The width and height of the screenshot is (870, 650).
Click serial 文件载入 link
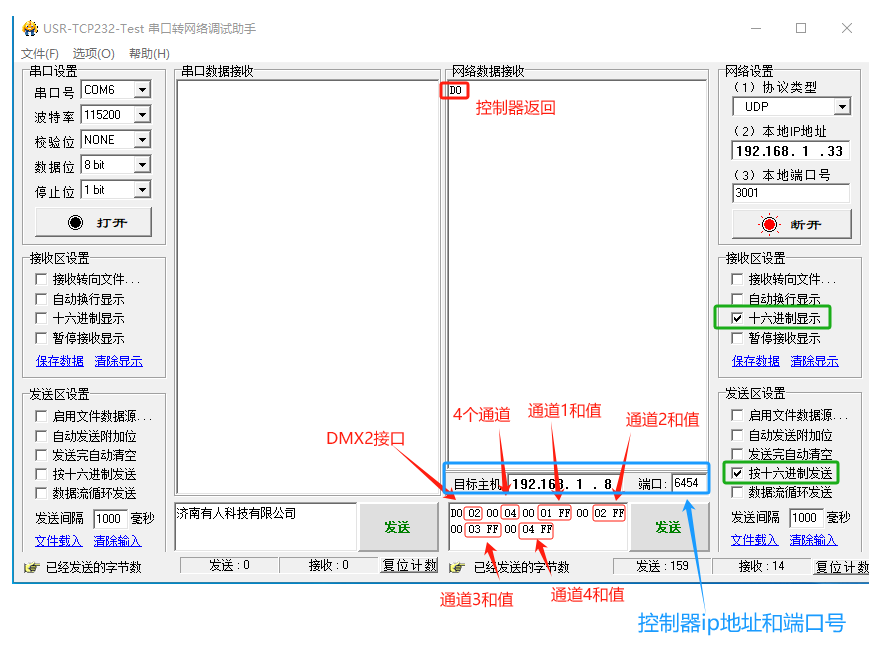pyautogui.click(x=58, y=540)
